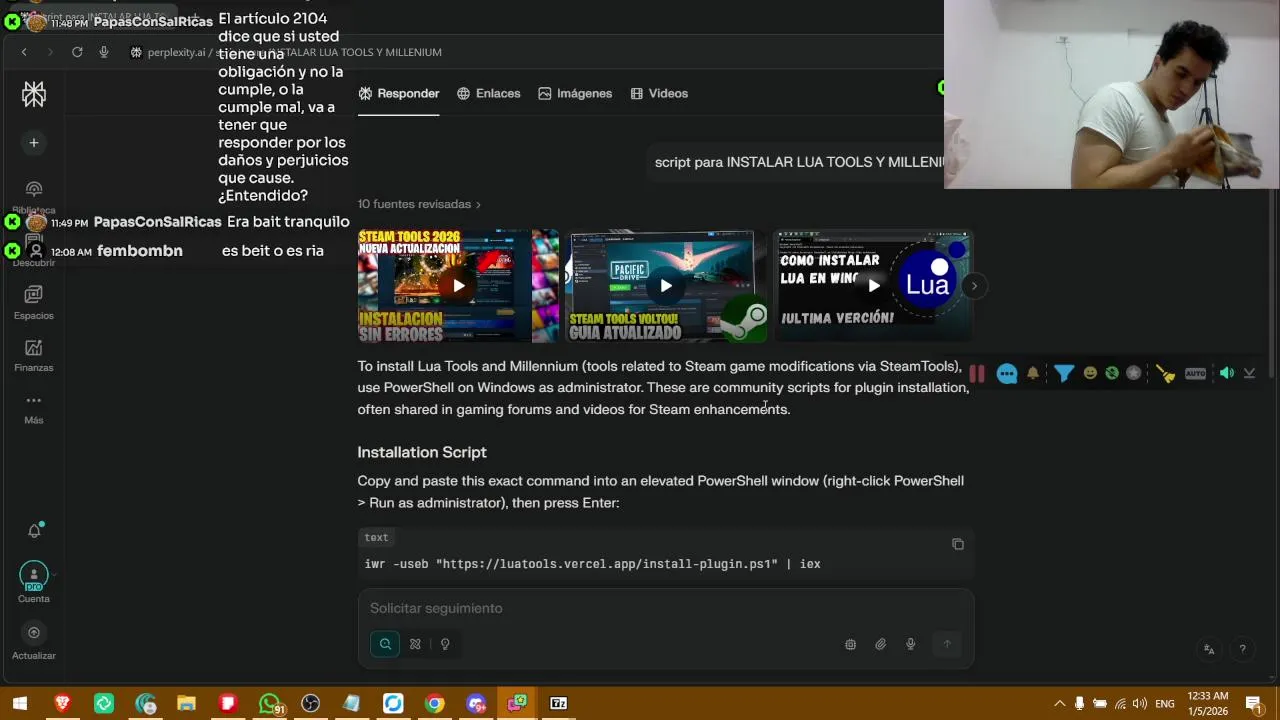Open the Perplexity logo home icon

(34, 94)
